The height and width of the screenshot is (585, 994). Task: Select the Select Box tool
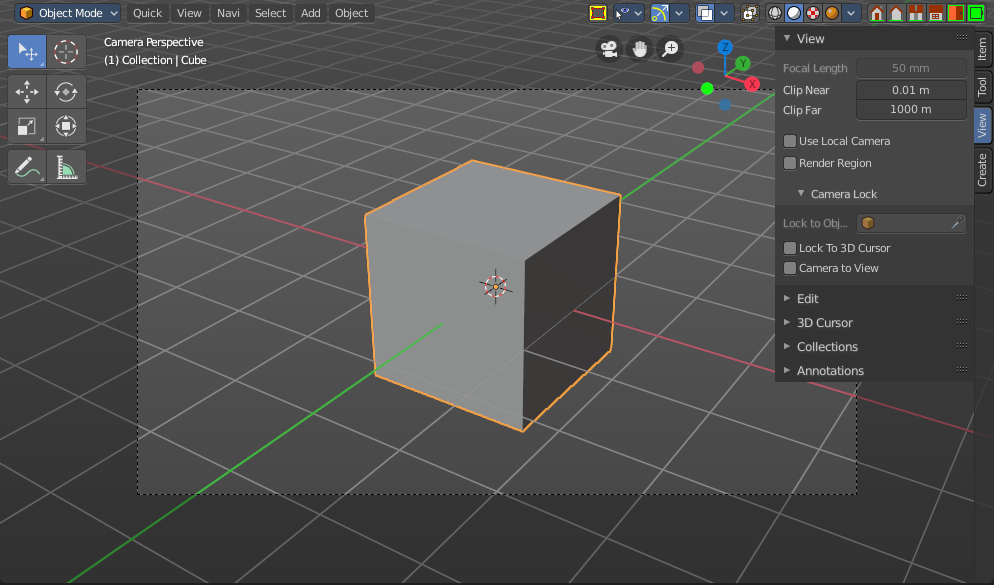(x=27, y=51)
